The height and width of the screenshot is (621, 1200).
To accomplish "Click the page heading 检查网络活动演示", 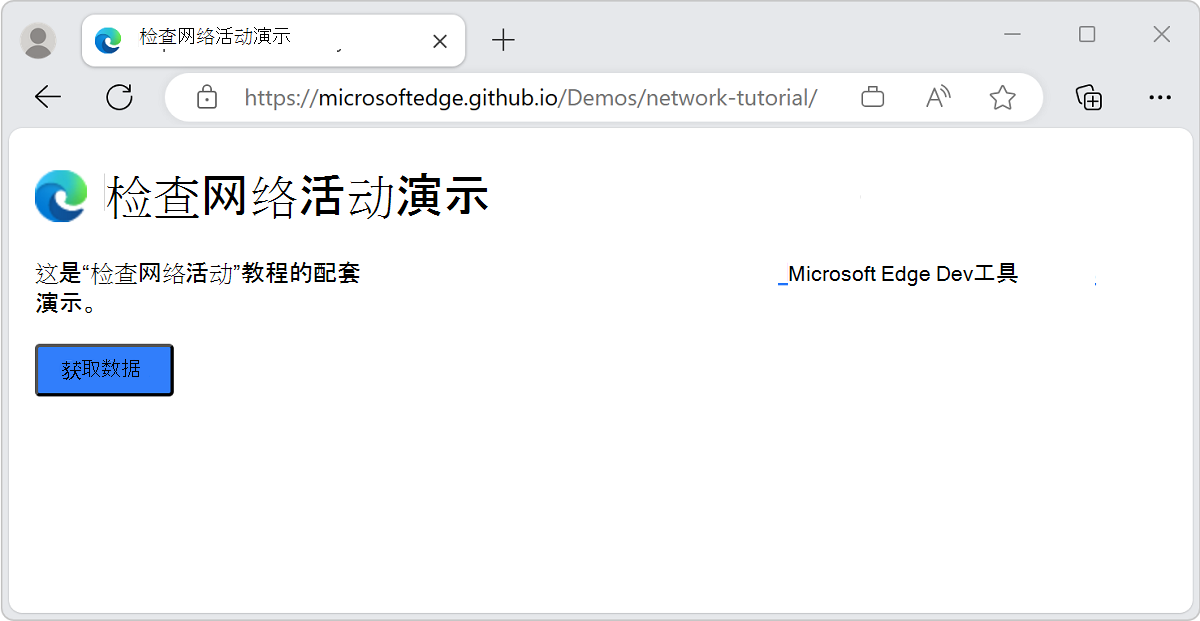I will point(295,196).
